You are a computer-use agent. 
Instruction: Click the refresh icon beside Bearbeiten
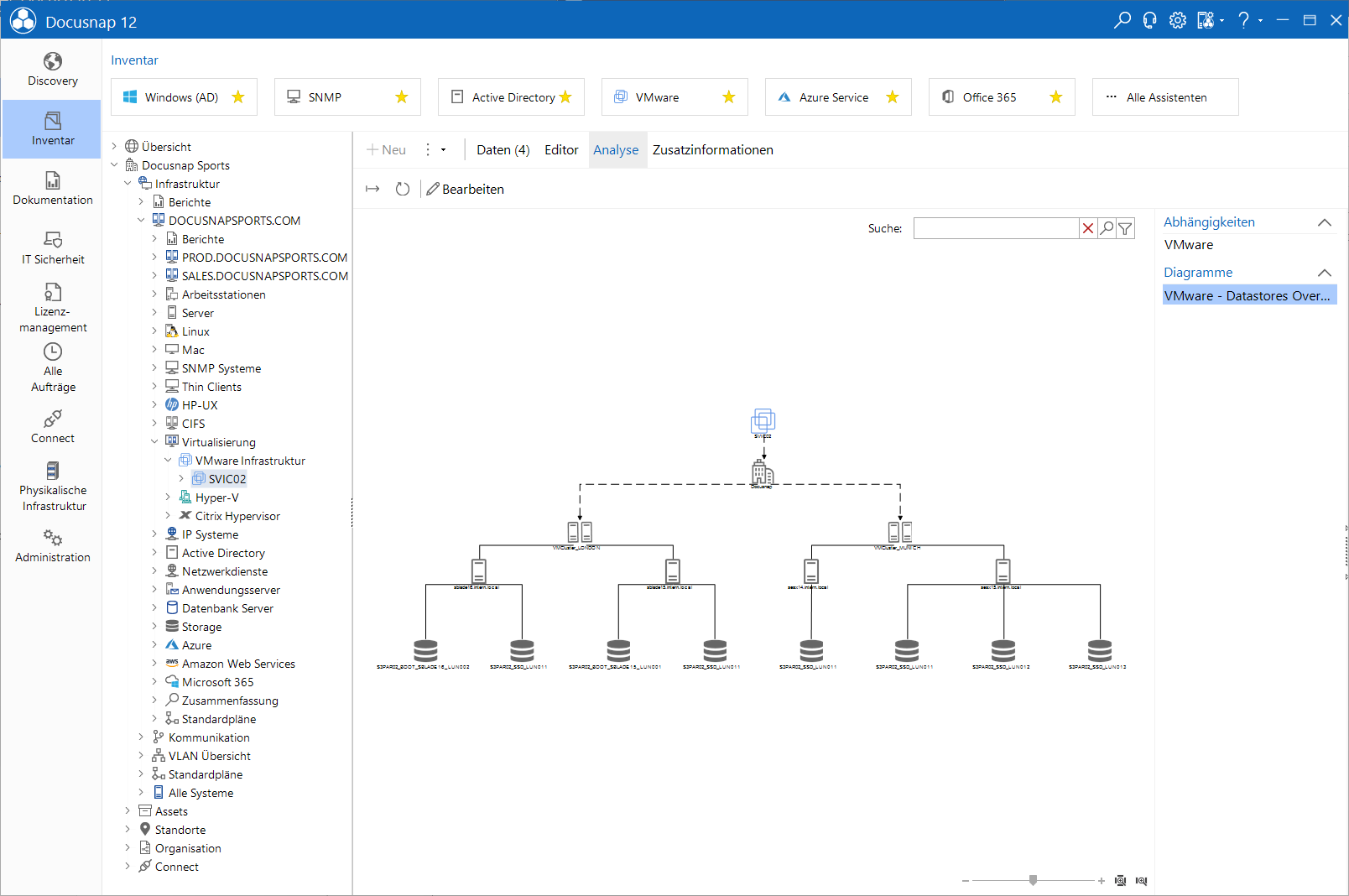[x=403, y=190]
